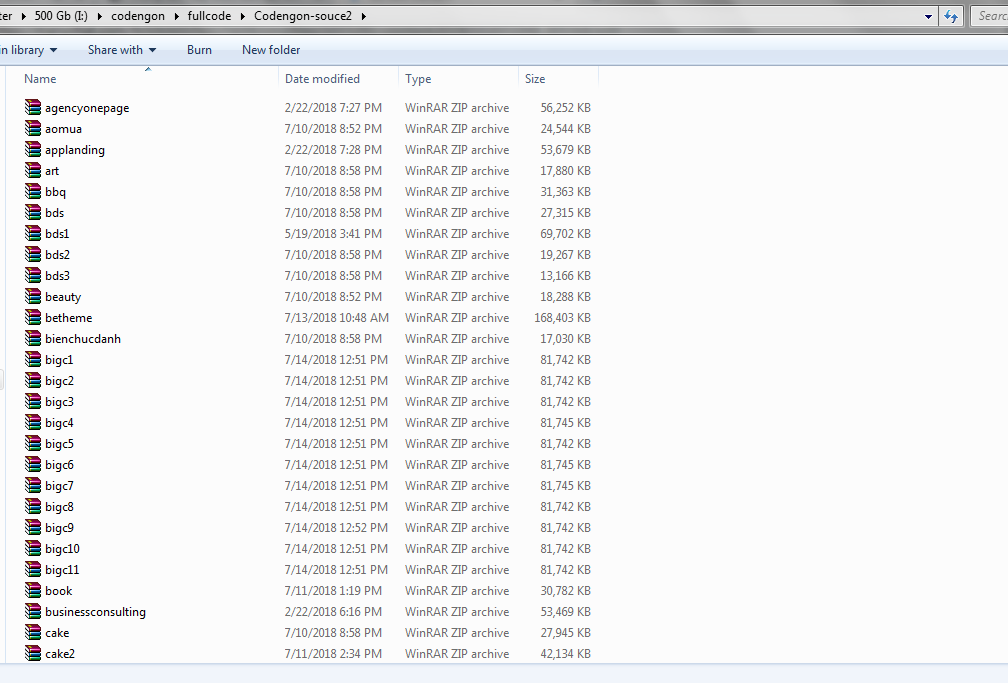This screenshot has width=1008, height=683.
Task: Select the beauty archive icon
Action: pos(33,296)
